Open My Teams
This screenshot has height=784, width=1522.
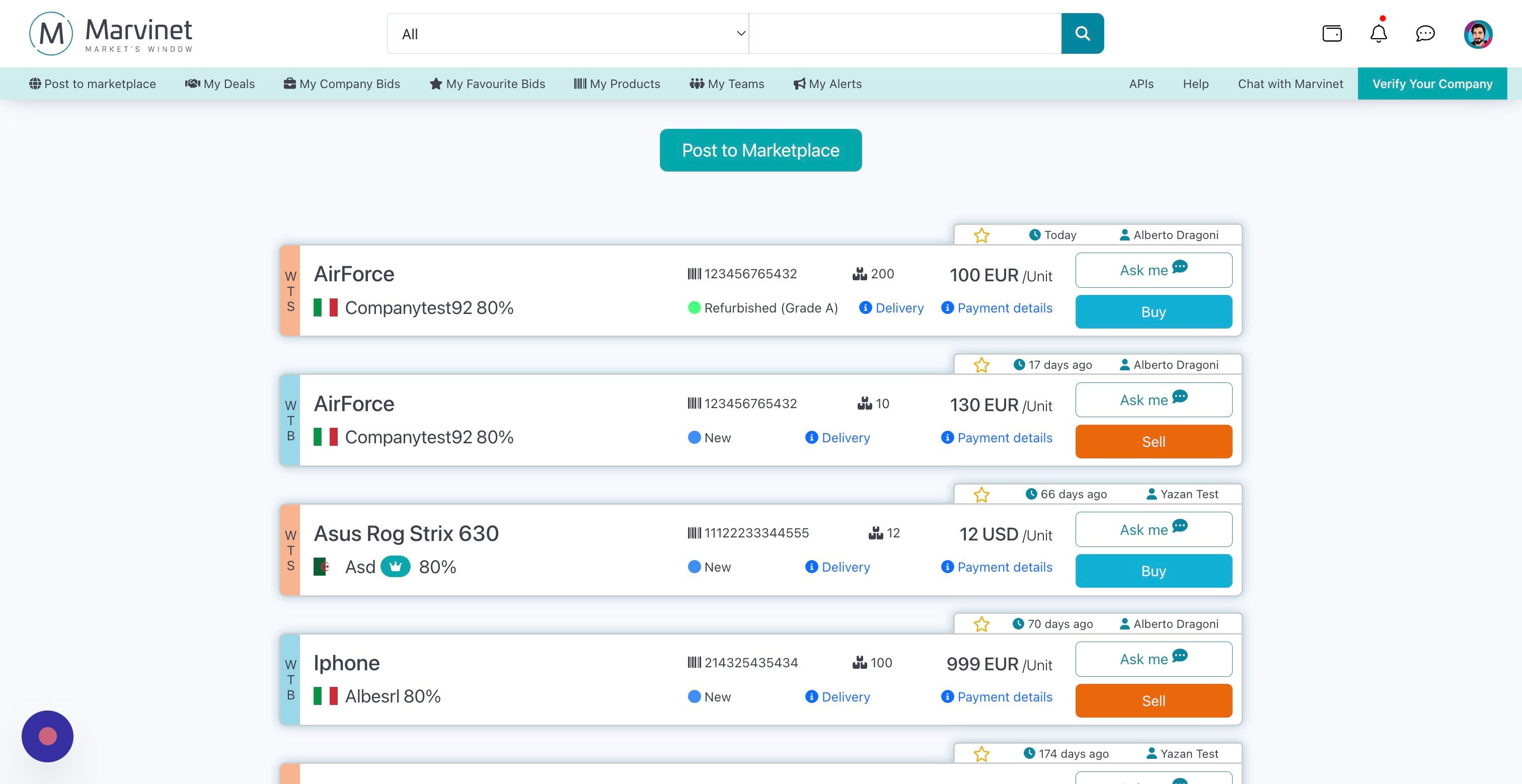727,84
